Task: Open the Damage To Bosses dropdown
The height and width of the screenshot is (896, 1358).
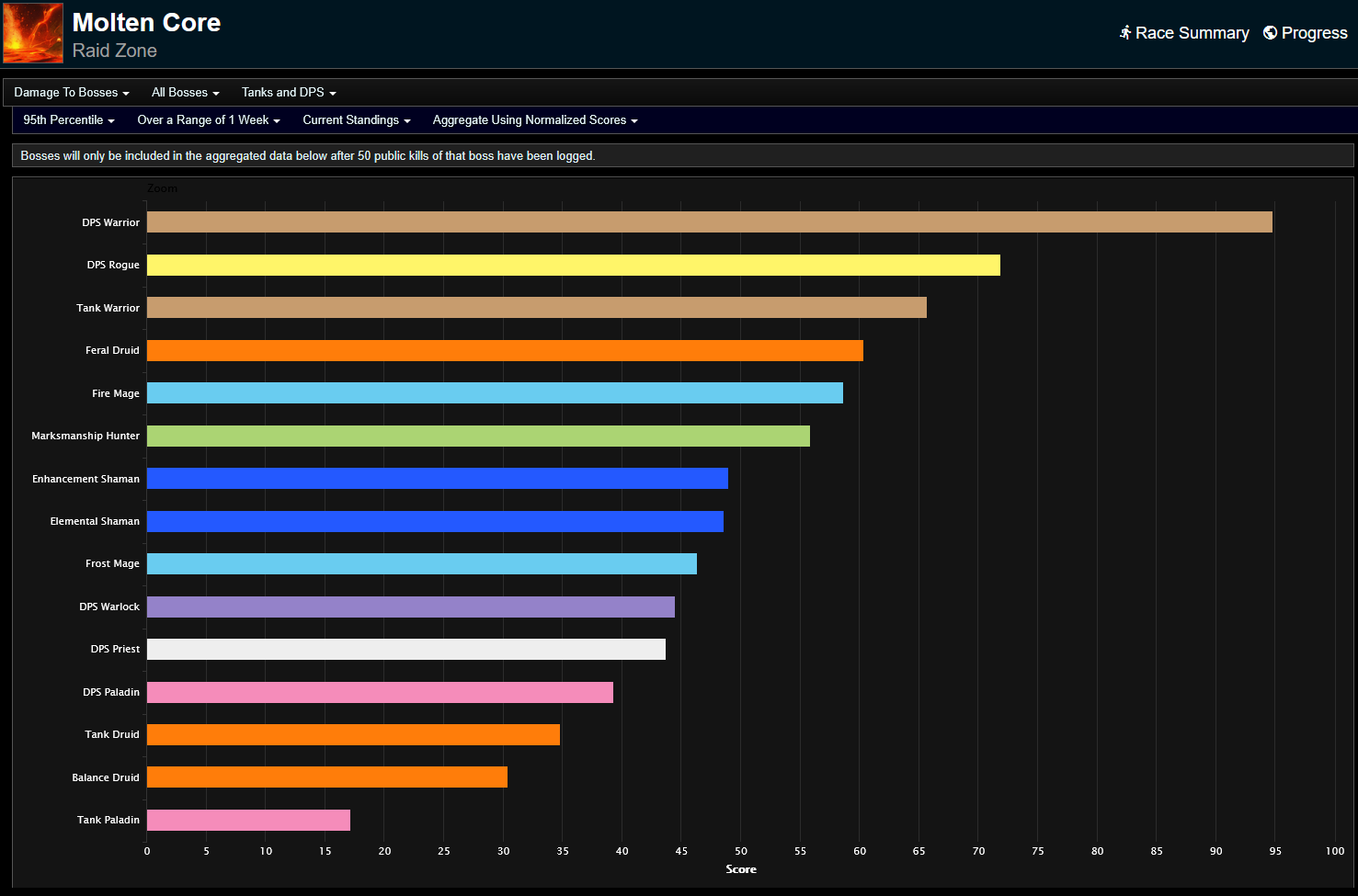Action: [x=71, y=92]
